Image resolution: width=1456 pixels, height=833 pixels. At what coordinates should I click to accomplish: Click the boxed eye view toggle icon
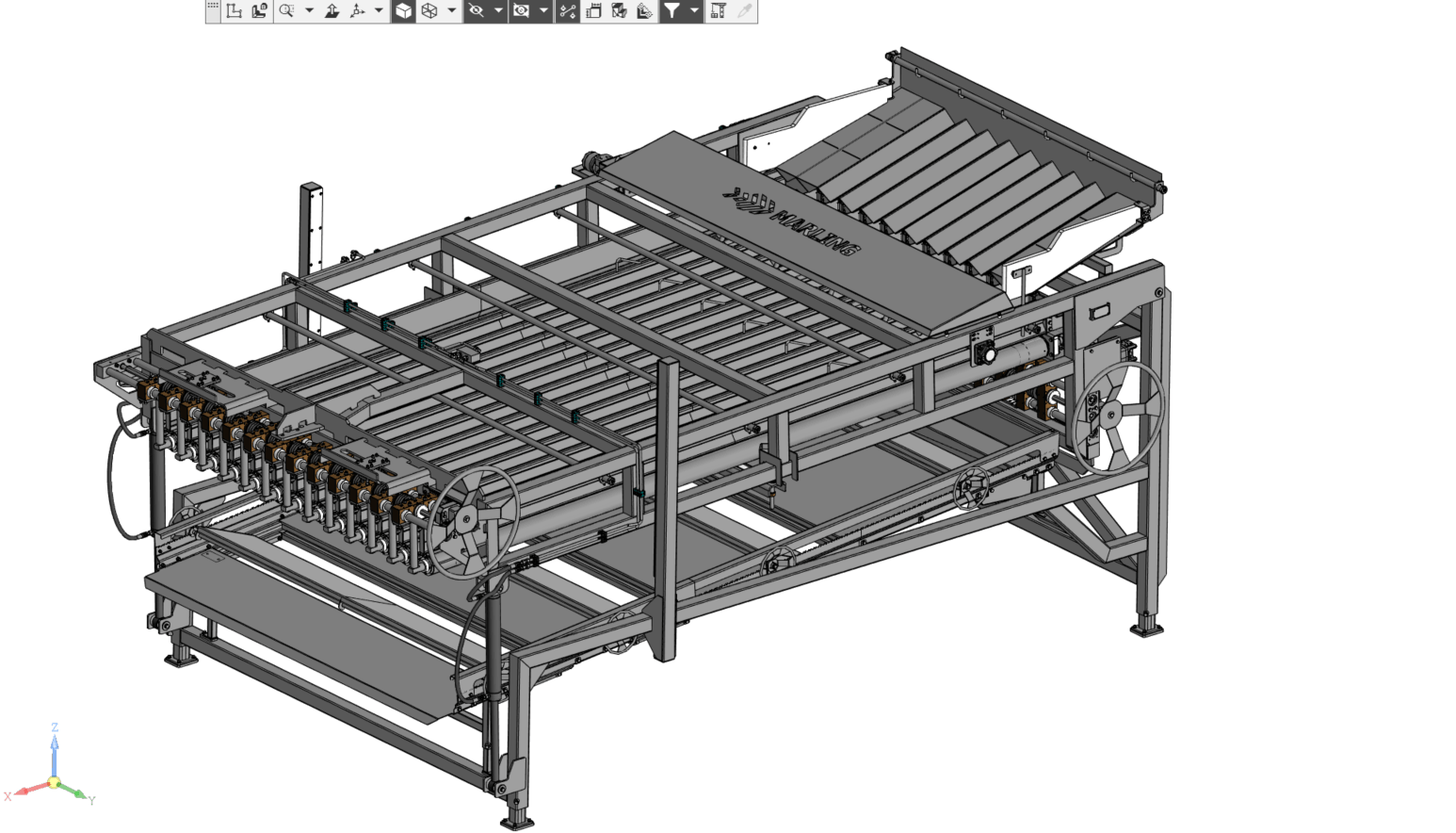click(x=521, y=11)
